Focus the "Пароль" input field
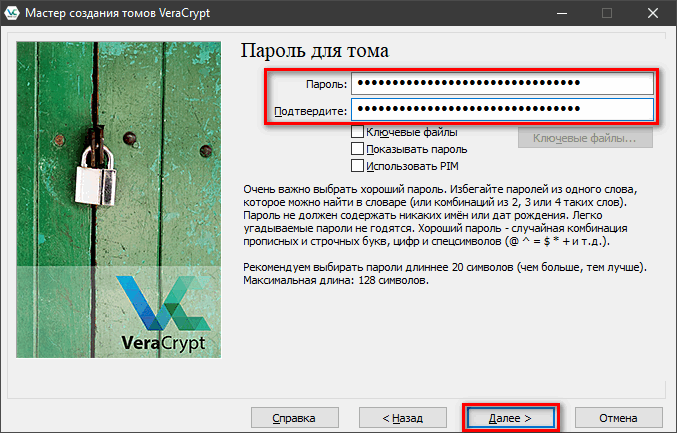 [502, 83]
